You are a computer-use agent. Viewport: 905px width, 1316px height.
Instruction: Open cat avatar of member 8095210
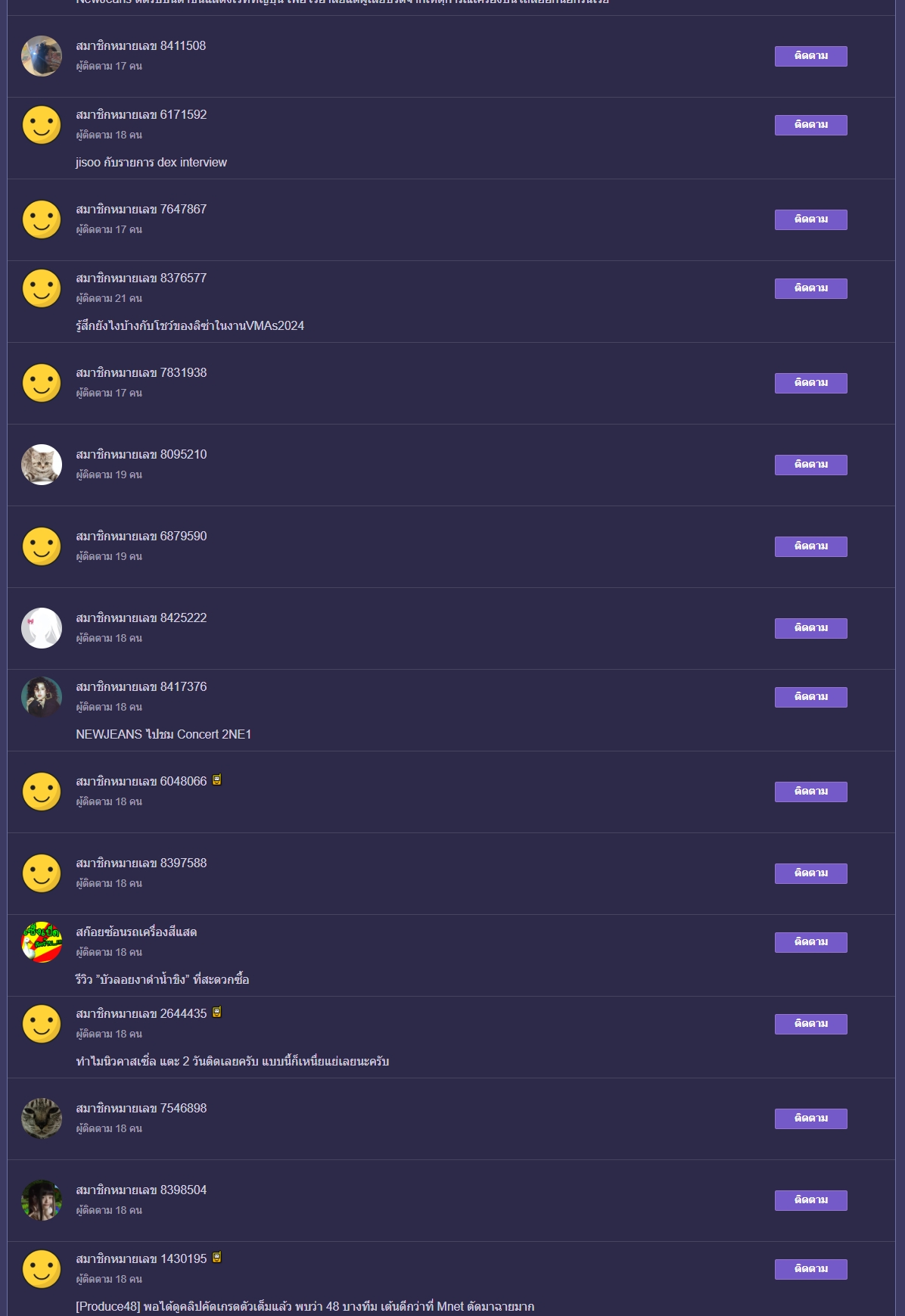[42, 465]
